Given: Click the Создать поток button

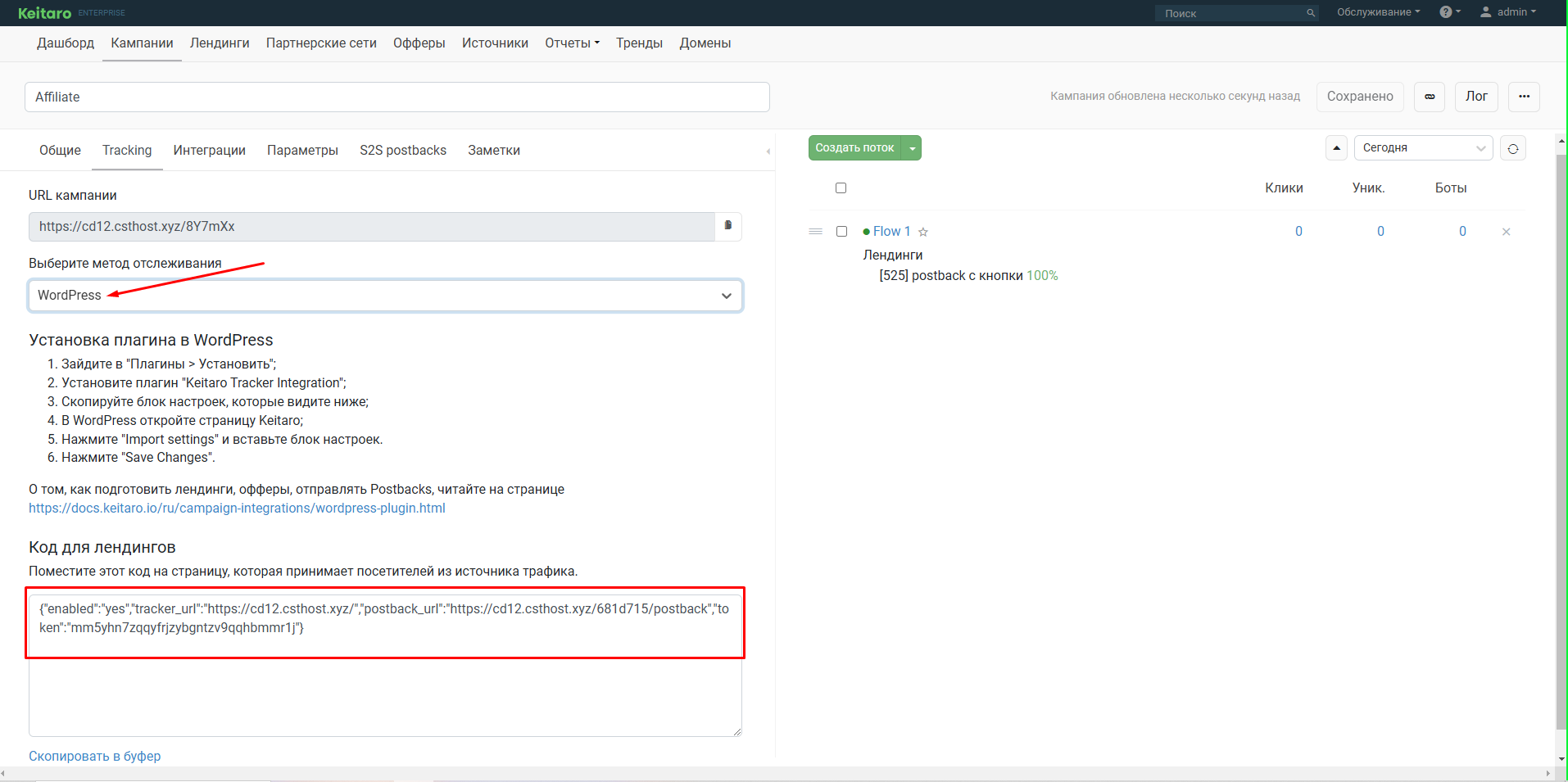Looking at the screenshot, I should pos(854,148).
